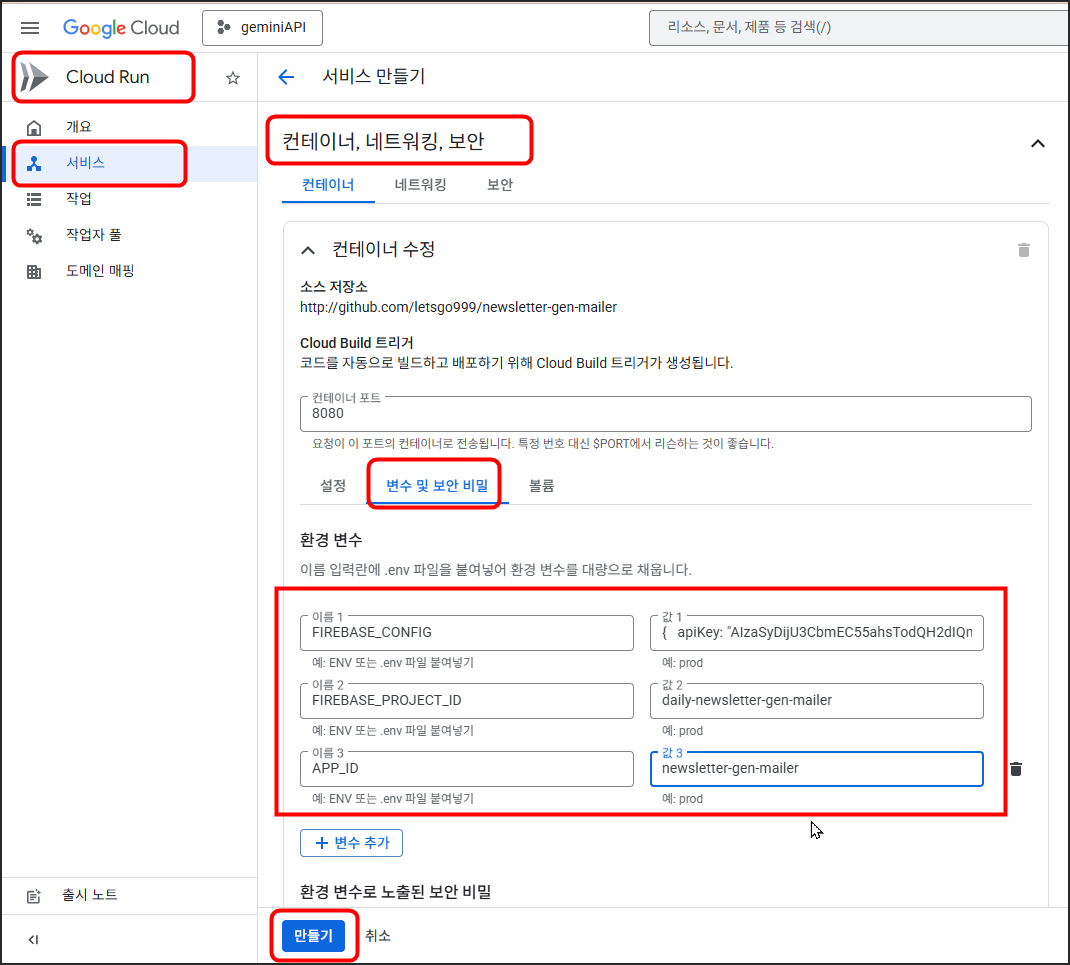Open the 설정 sub-tab
1070x965 pixels.
click(333, 486)
